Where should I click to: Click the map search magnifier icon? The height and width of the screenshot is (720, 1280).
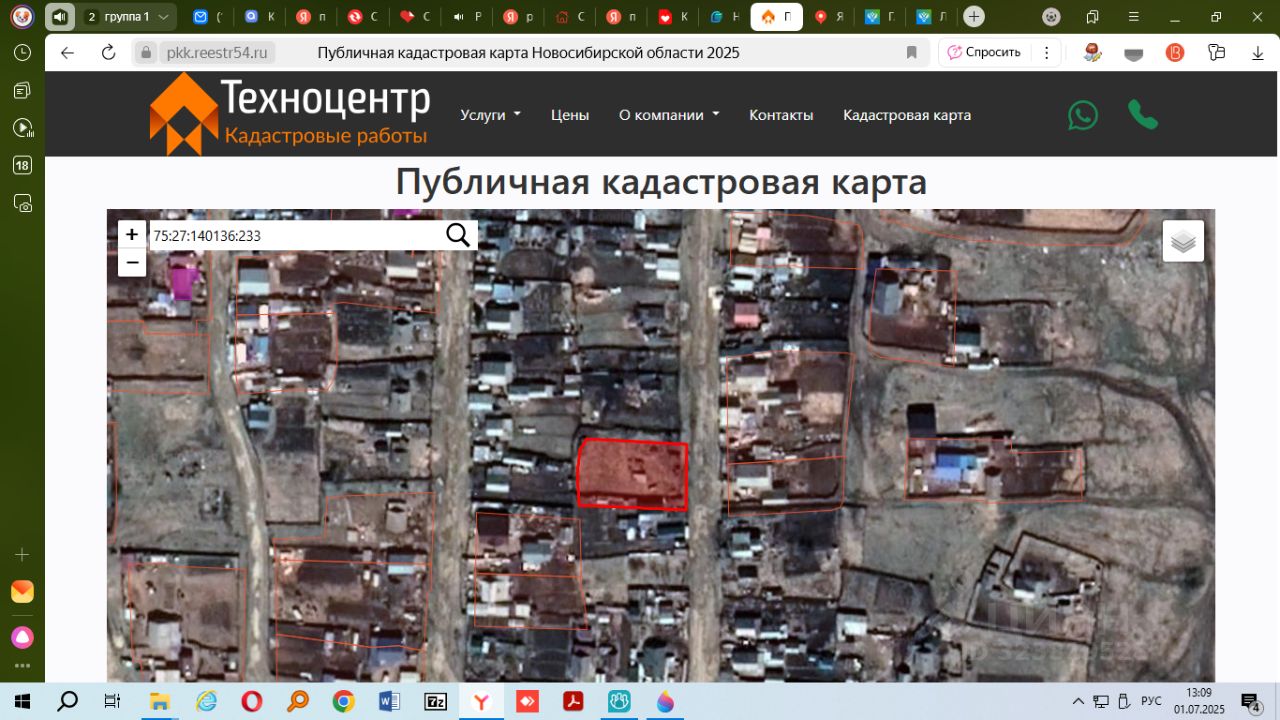pyautogui.click(x=457, y=235)
